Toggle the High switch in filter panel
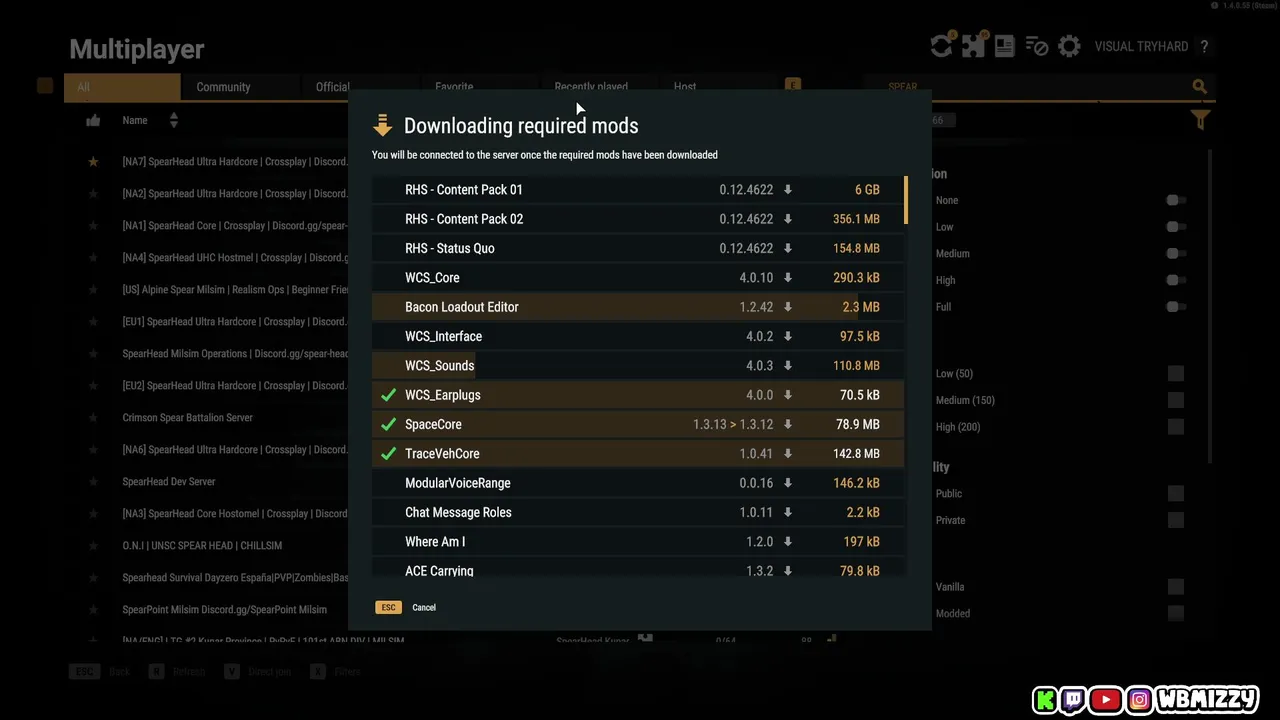This screenshot has width=1280, height=720. (1176, 280)
